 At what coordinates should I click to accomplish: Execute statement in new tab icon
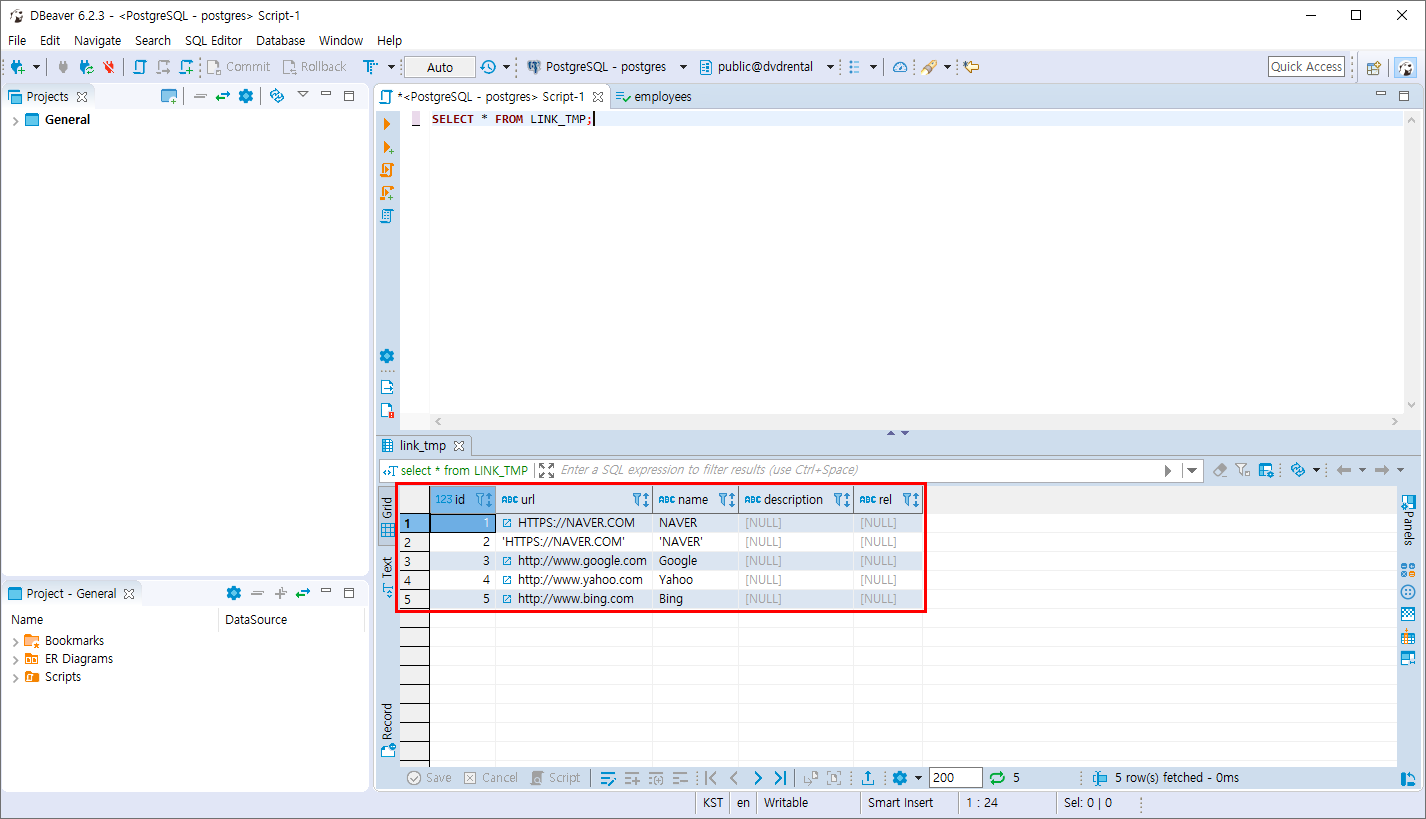[388, 147]
